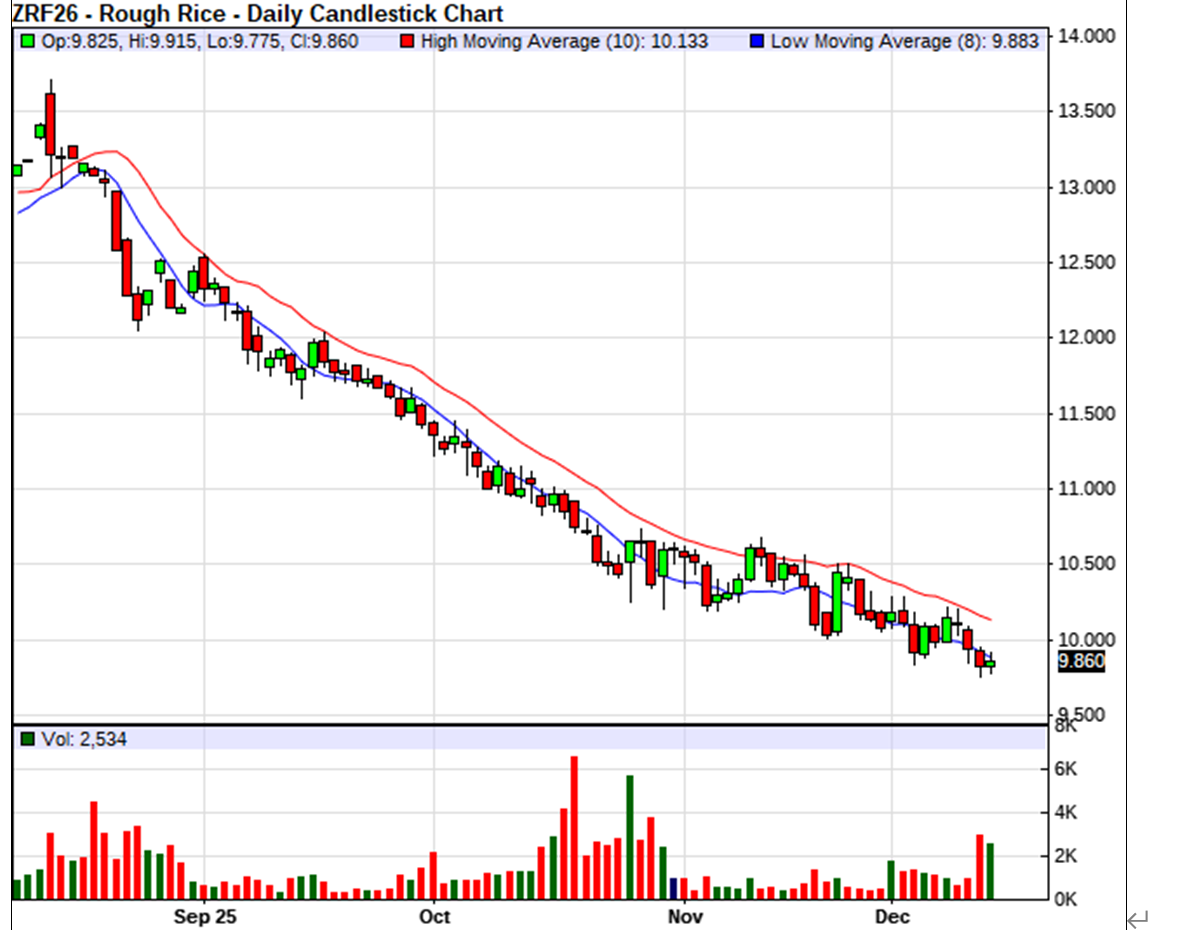Click the green Vol legend swatch

26,739
